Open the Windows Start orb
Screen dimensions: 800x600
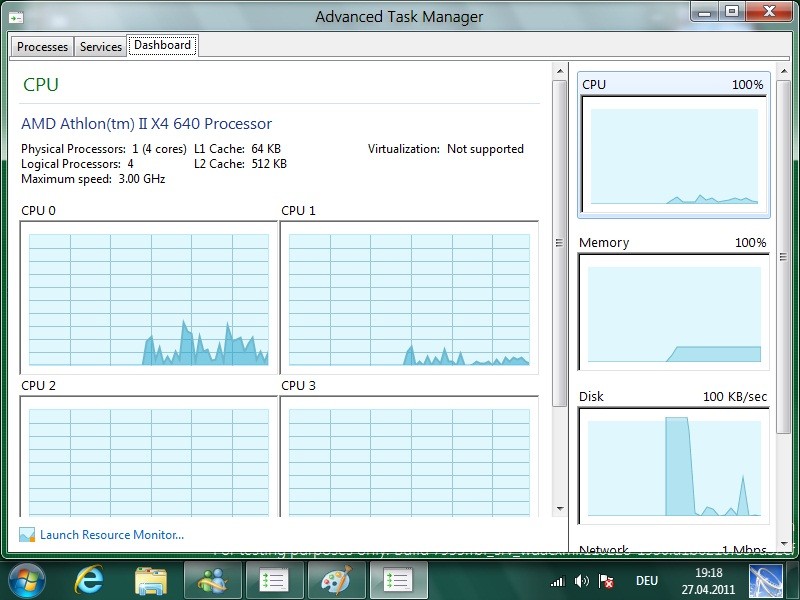pyautogui.click(x=26, y=581)
